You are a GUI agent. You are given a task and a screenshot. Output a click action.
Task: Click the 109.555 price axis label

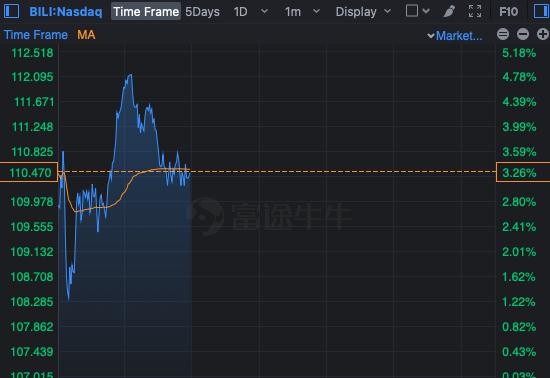pyautogui.click(x=32, y=227)
